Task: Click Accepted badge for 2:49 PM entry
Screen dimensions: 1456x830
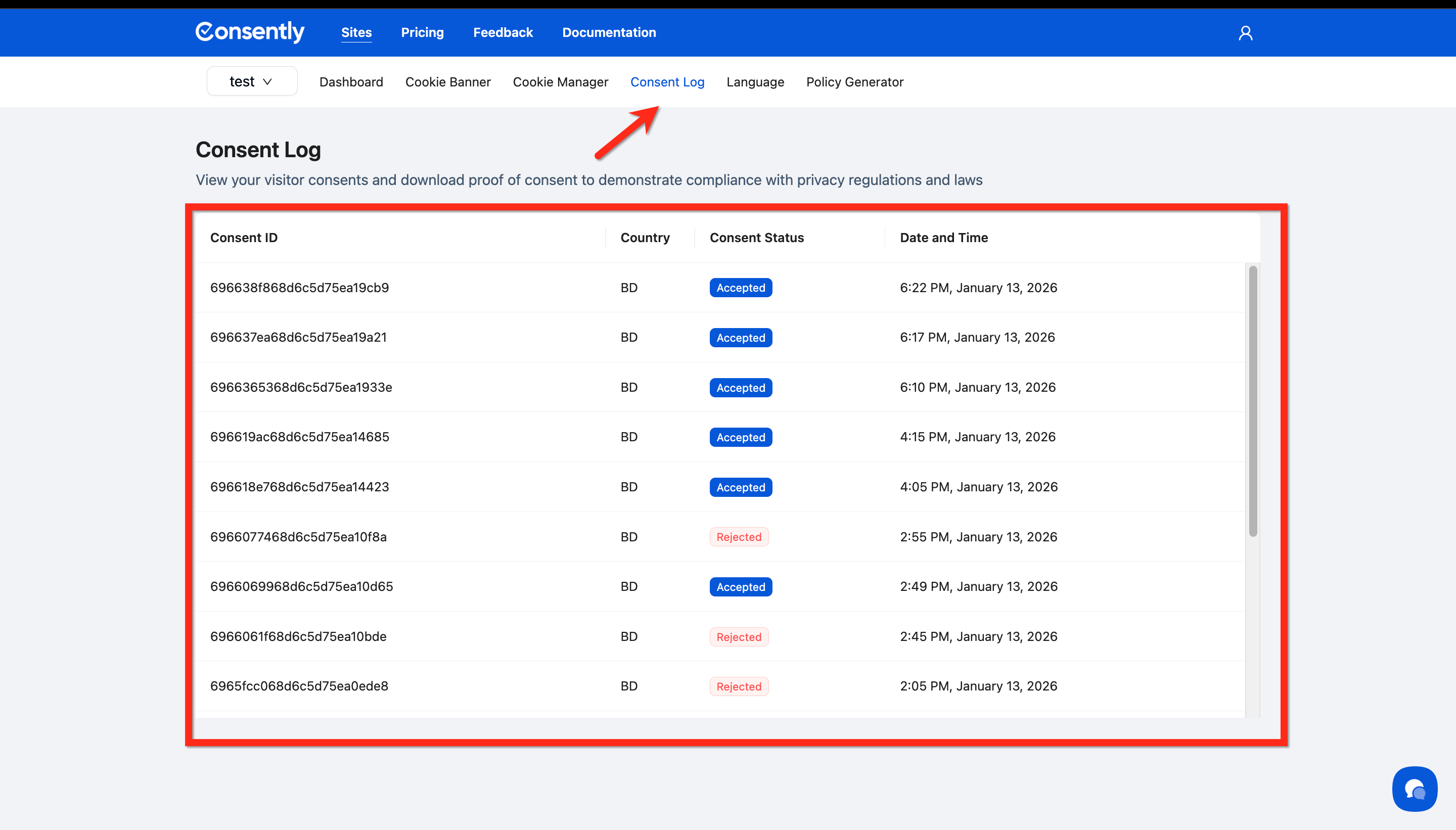Action: pyautogui.click(x=740, y=587)
